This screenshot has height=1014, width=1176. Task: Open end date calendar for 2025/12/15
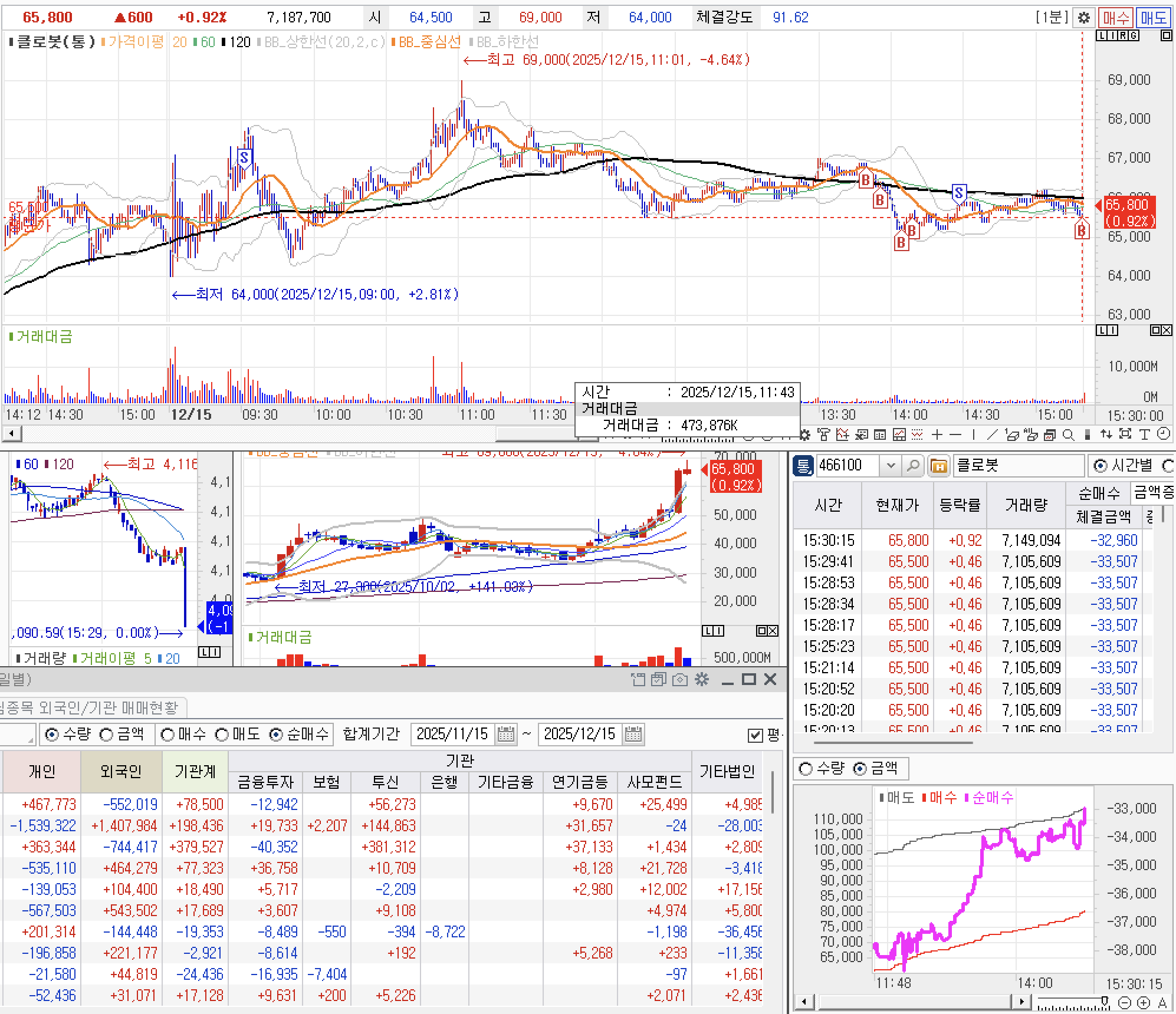[633, 735]
